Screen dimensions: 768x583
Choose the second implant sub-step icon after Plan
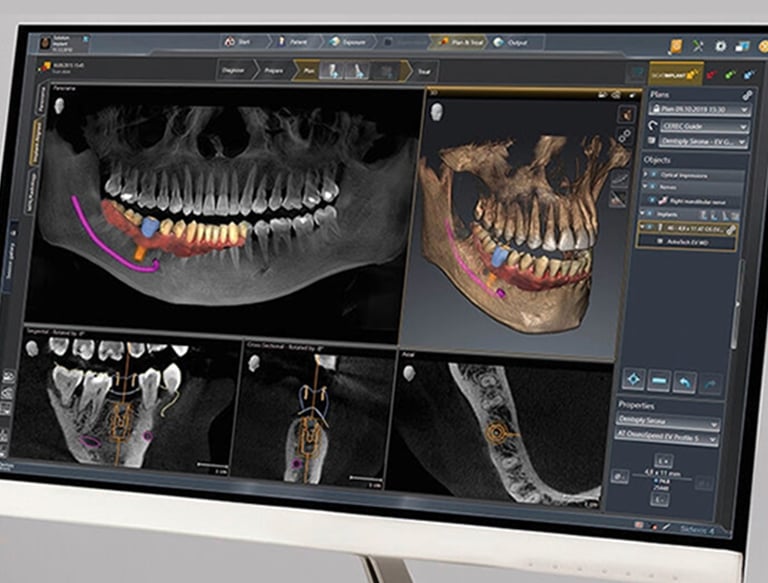(357, 72)
